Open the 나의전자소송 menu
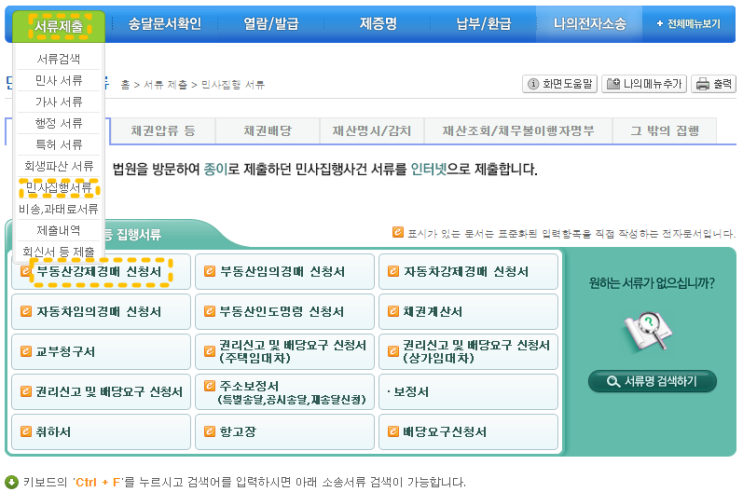743x492 pixels. (x=589, y=24)
